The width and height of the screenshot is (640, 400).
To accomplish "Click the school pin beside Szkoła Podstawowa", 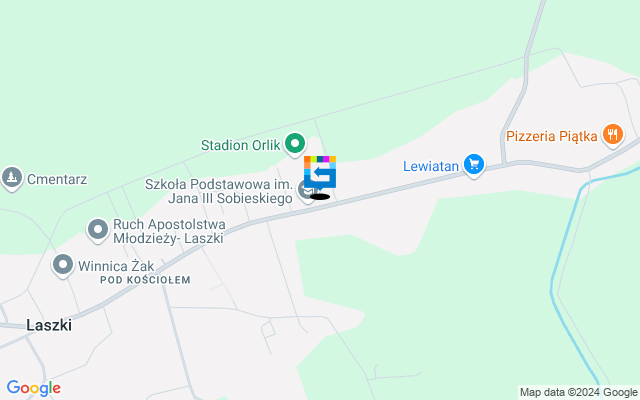I will tap(305, 191).
